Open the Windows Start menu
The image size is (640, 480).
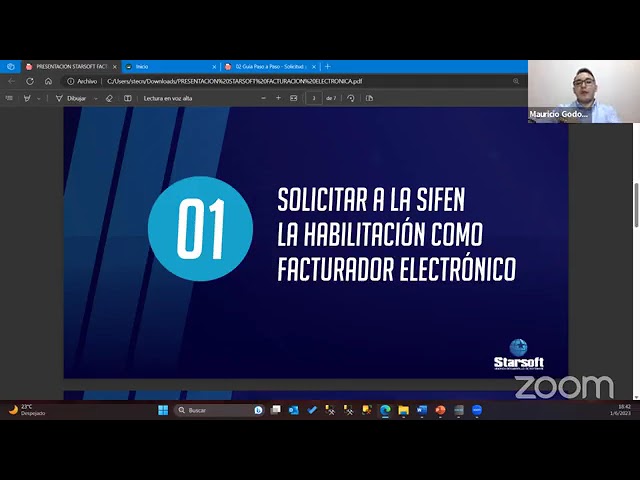click(x=163, y=410)
